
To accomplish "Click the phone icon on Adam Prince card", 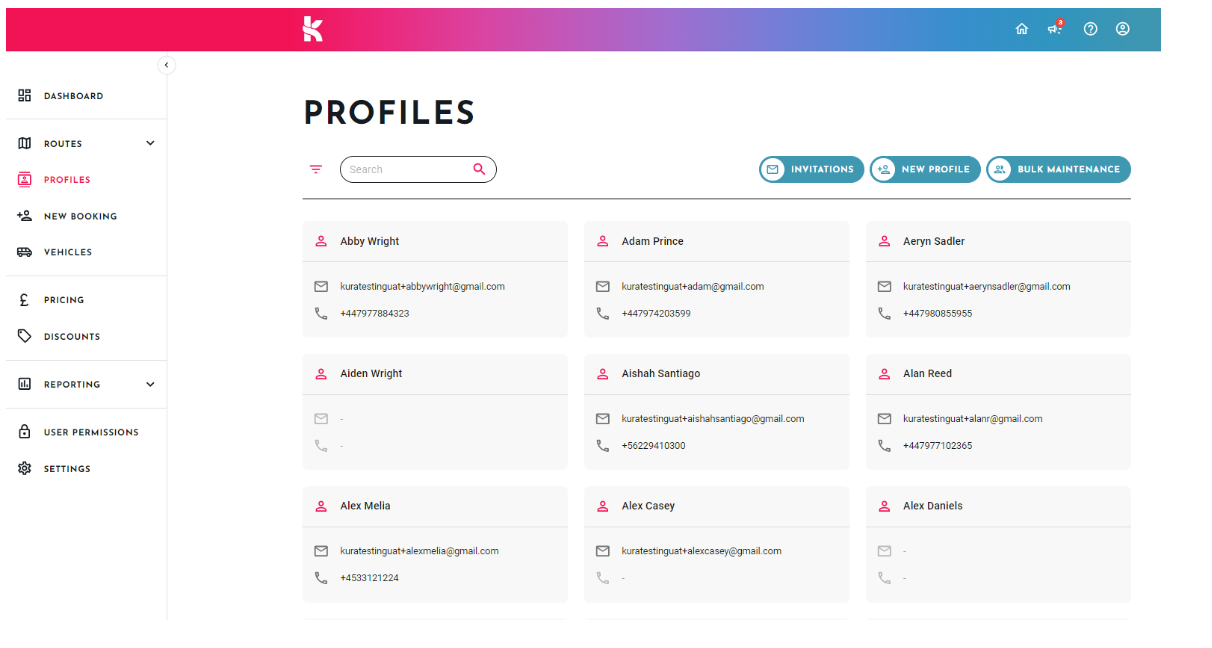I will [x=603, y=313].
